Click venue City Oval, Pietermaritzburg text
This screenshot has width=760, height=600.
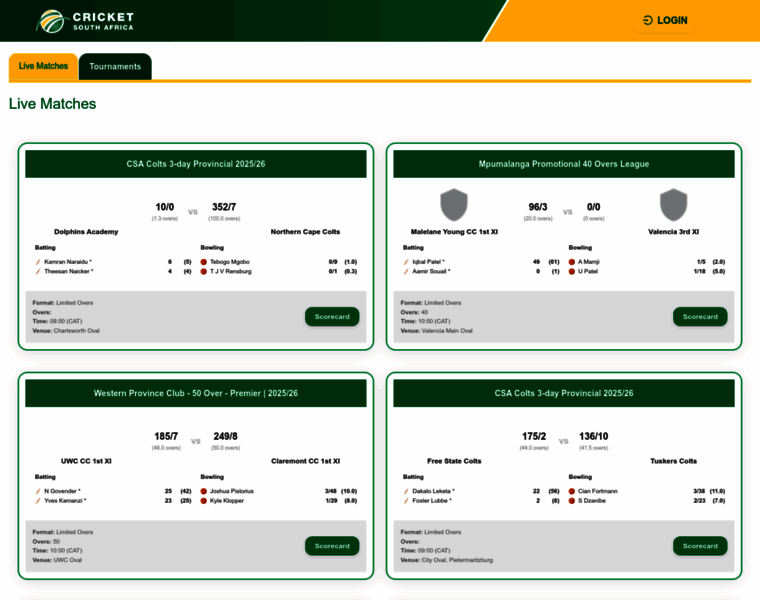tap(457, 560)
